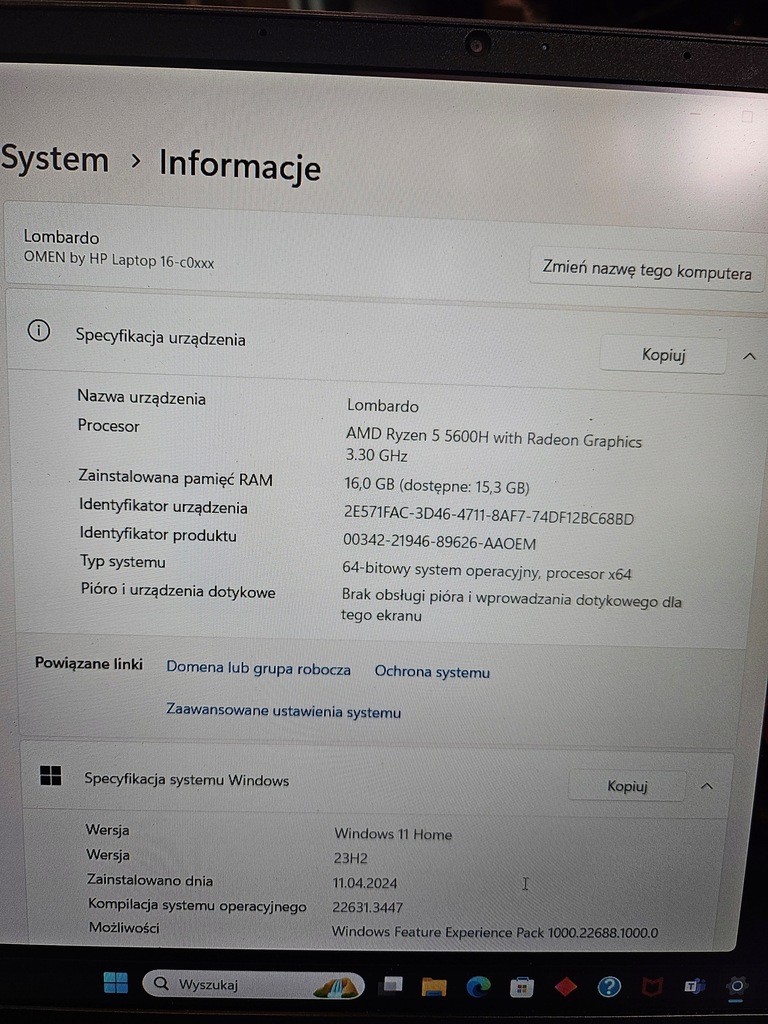The height and width of the screenshot is (1024, 768).
Task: Click Specyfikacja systemu Windows section title
Action: [186, 779]
